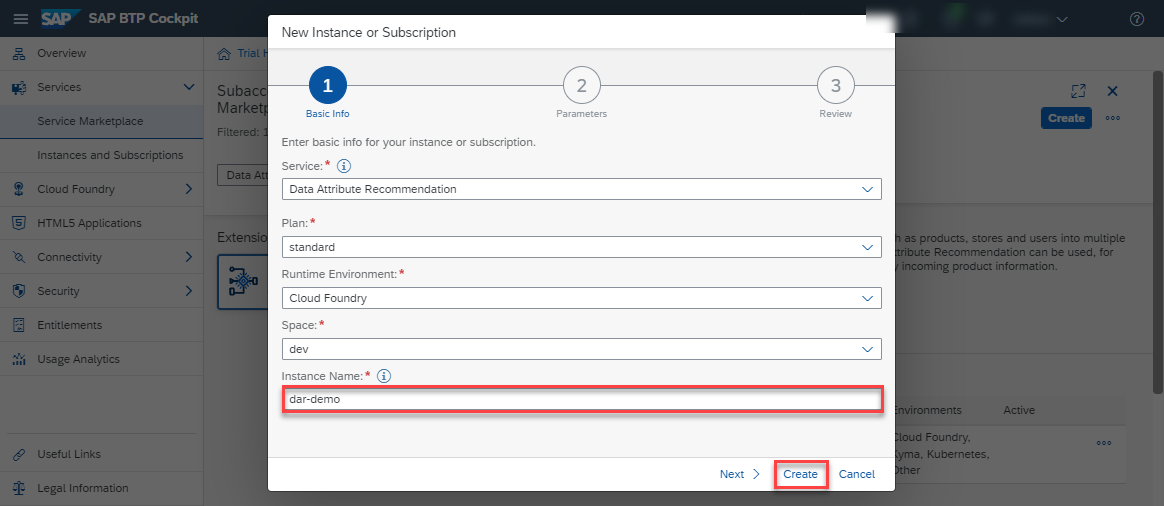Expand the Connectivity navigation section
Image resolution: width=1164 pixels, height=506 pixels.
pyautogui.click(x=189, y=257)
